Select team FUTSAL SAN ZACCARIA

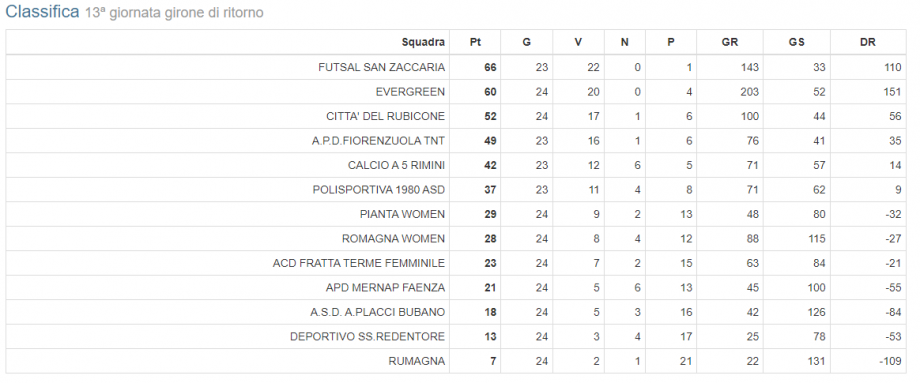click(381, 67)
